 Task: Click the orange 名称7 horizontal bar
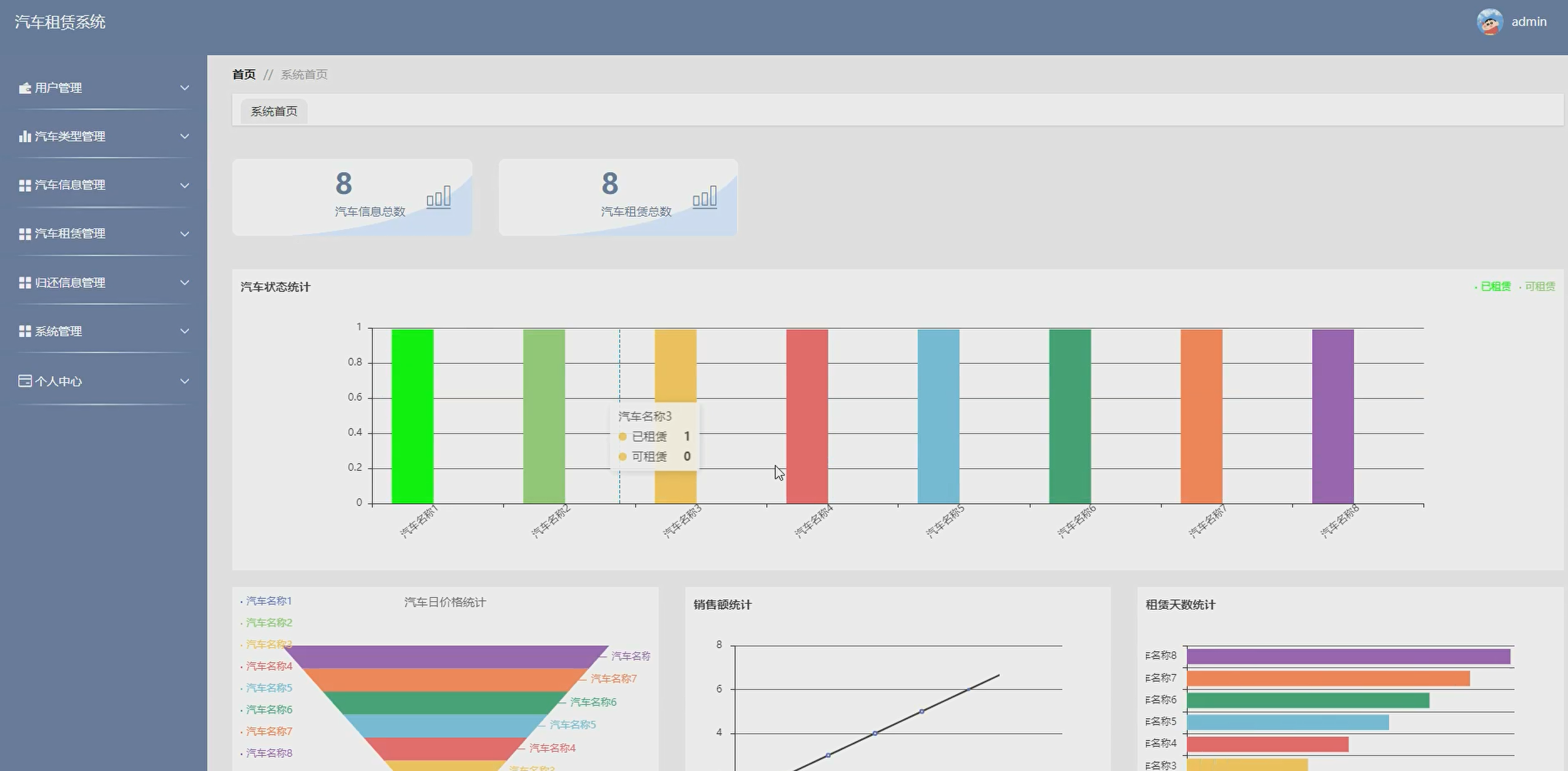pos(1328,678)
